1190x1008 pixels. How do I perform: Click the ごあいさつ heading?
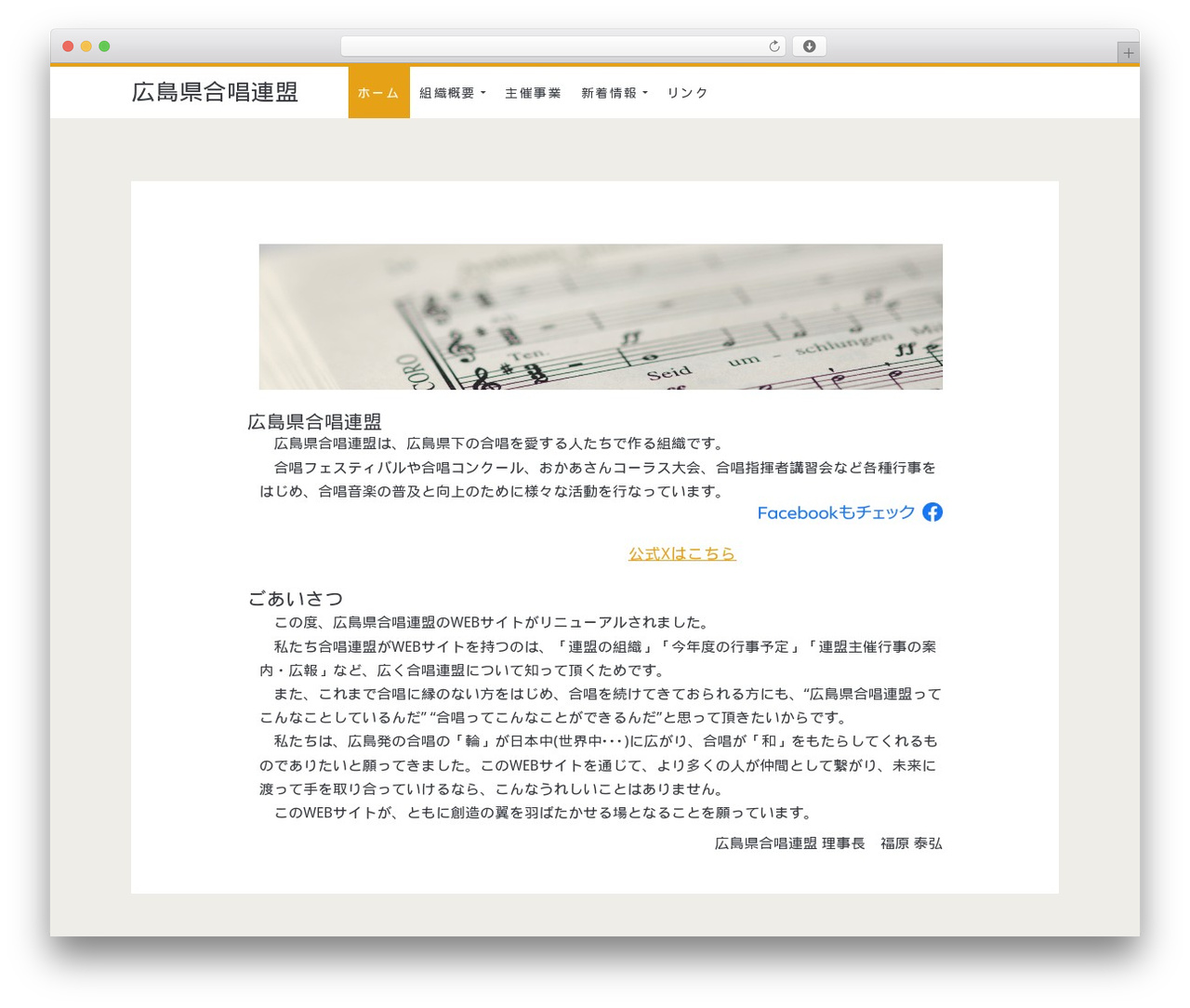tap(296, 598)
